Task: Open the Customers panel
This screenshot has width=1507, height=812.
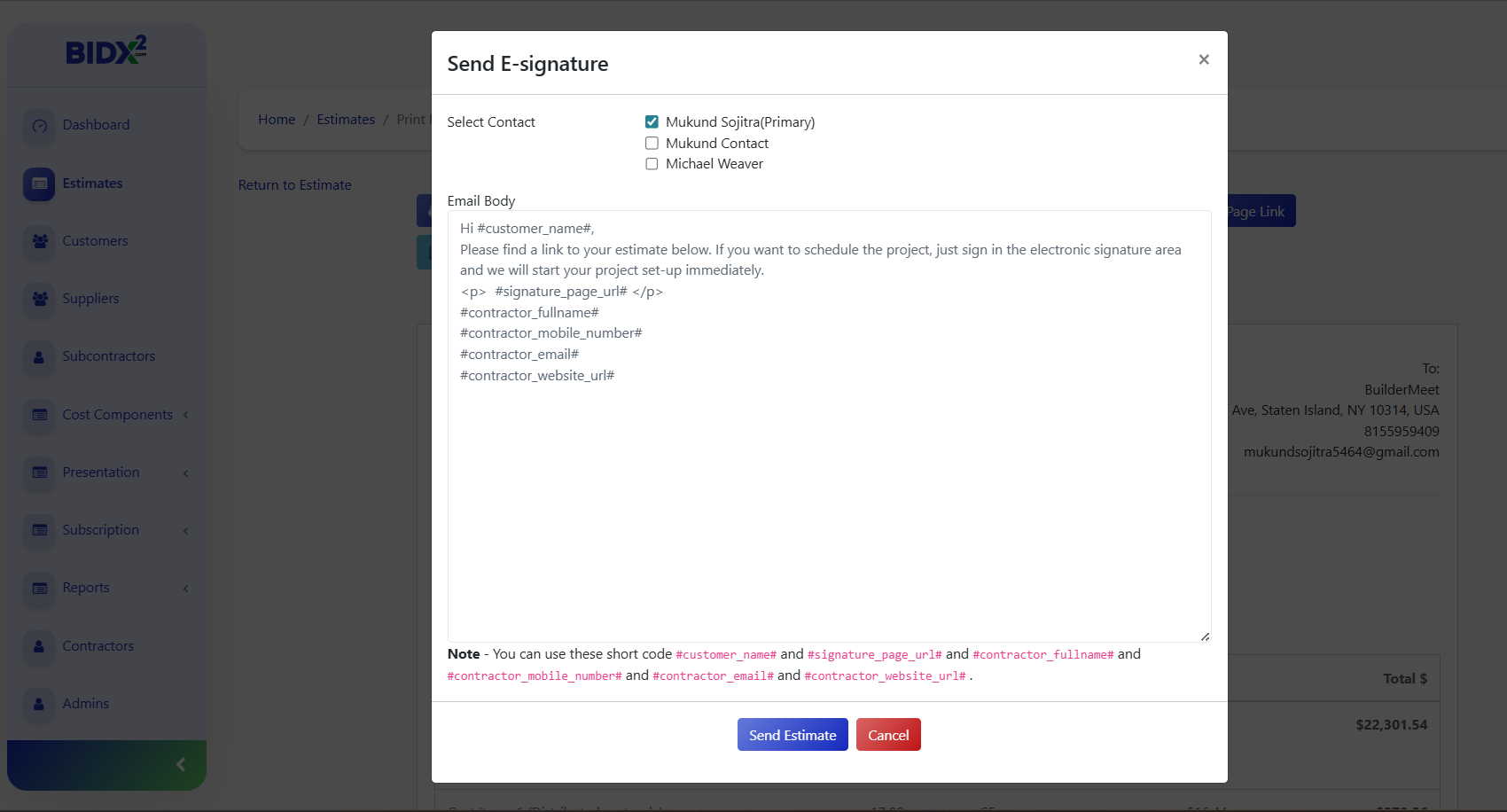Action: click(94, 240)
